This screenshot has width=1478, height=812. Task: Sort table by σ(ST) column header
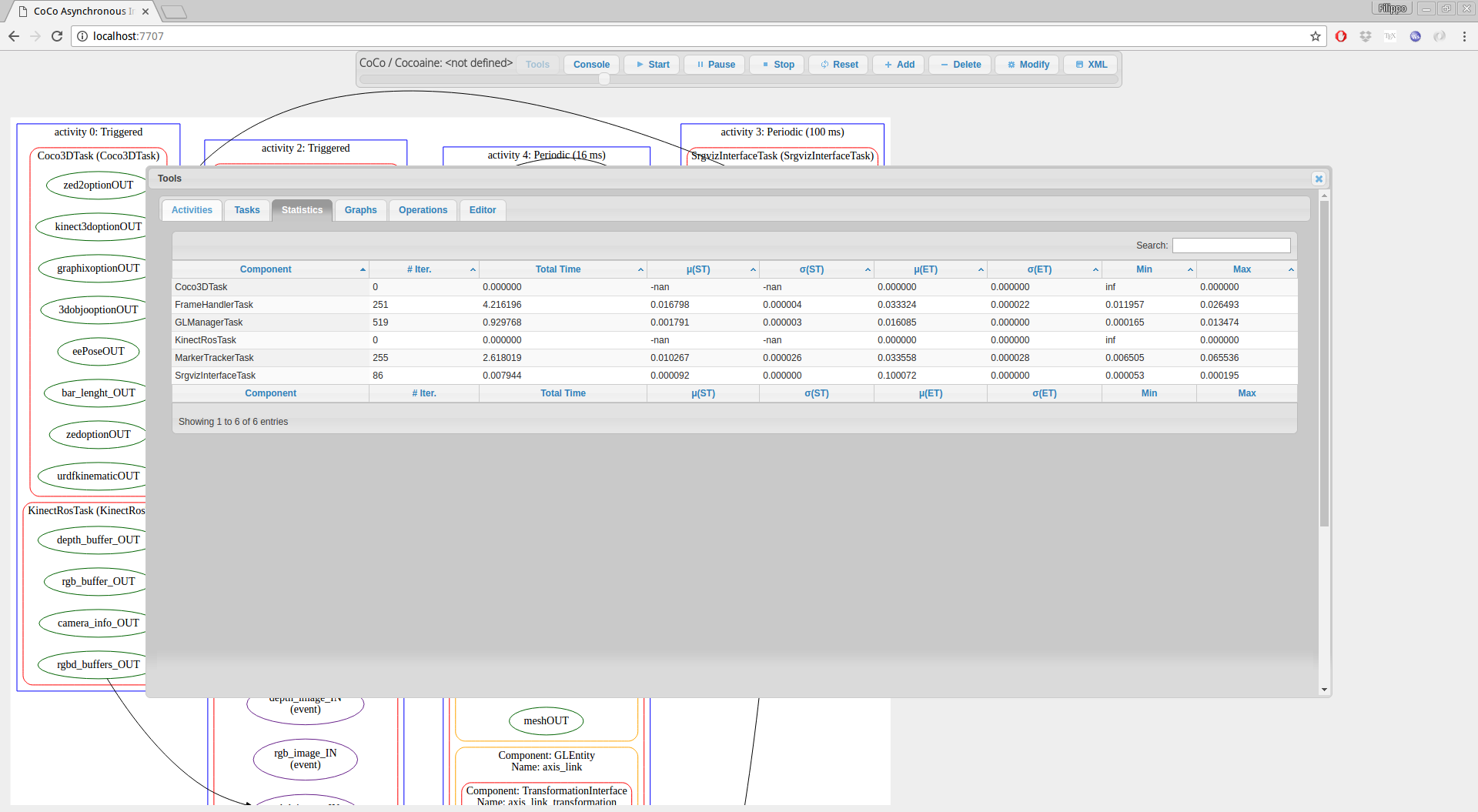point(816,269)
